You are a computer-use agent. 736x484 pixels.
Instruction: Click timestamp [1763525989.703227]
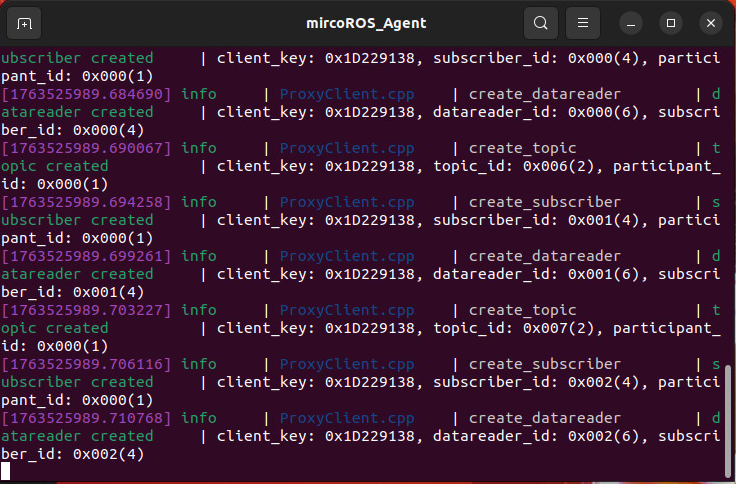pos(86,310)
